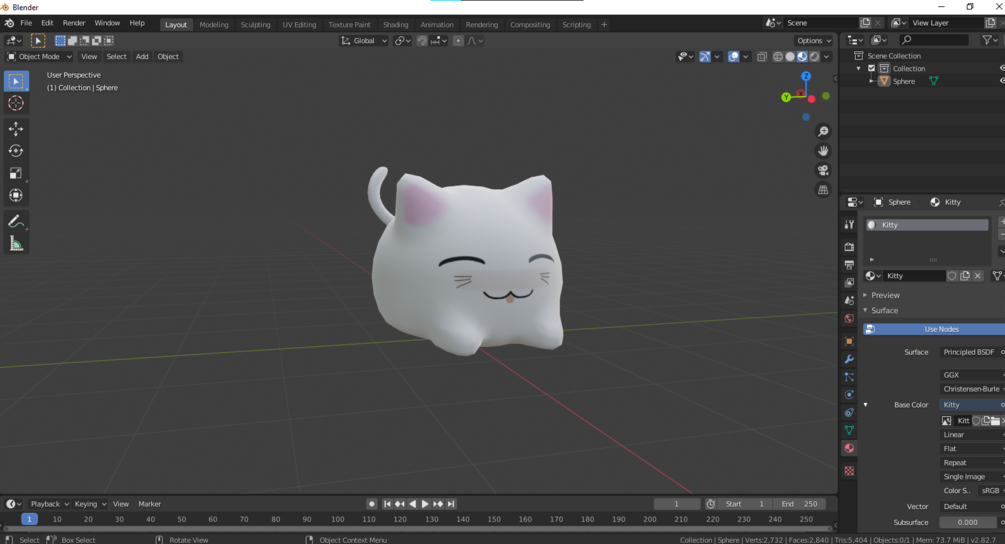The height and width of the screenshot is (544, 1005).
Task: Open the Material properties tab
Action: point(849,448)
